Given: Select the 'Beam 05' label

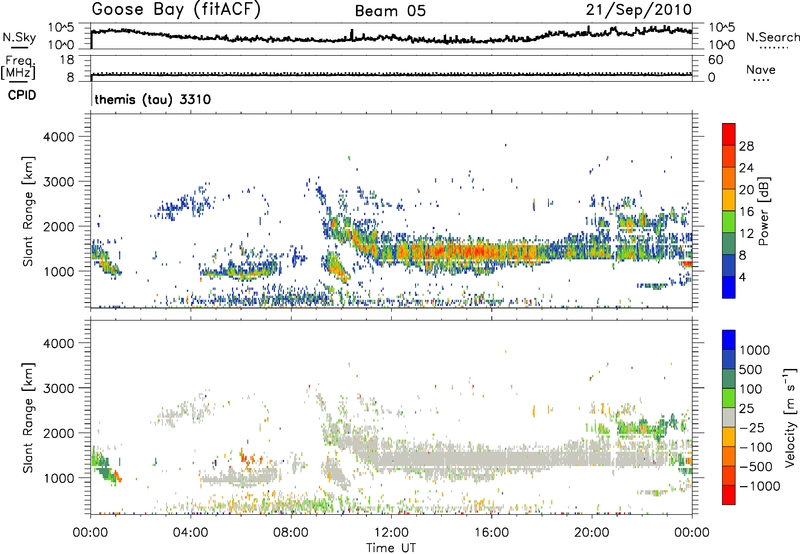Looking at the screenshot, I should click(390, 11).
